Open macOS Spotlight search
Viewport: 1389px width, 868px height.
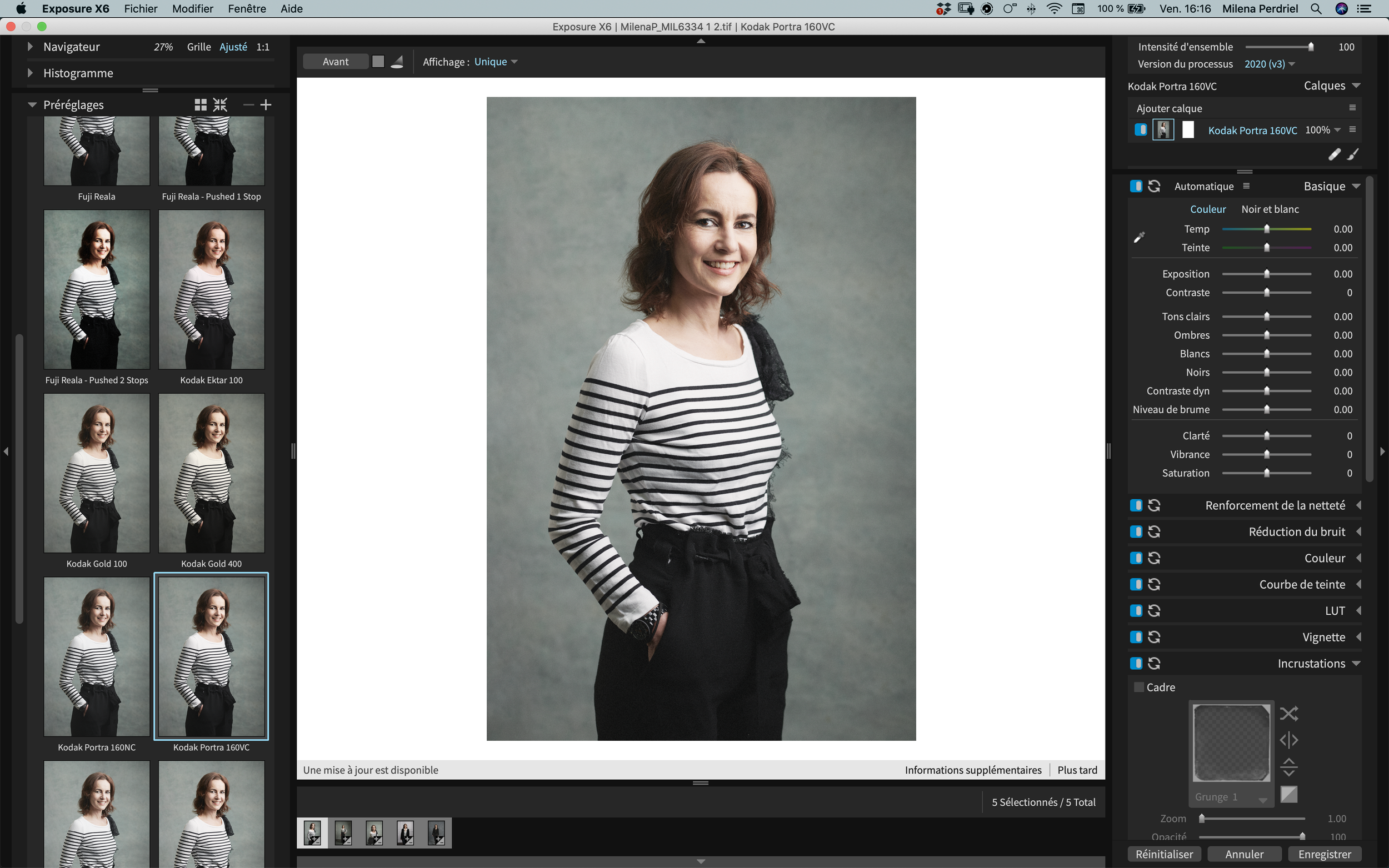(x=1316, y=9)
